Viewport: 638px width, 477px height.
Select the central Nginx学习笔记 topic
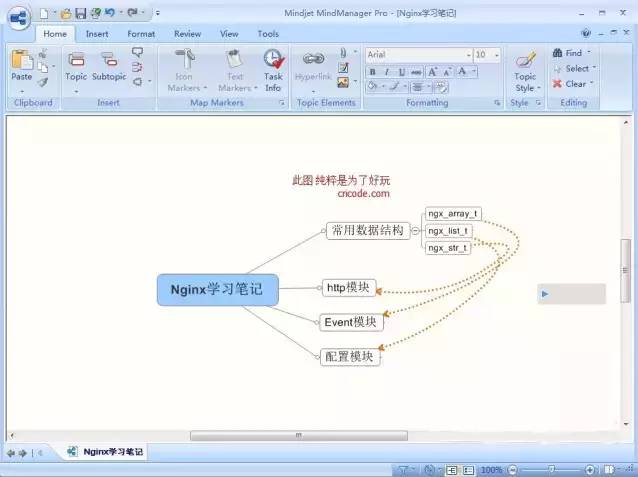click(218, 289)
